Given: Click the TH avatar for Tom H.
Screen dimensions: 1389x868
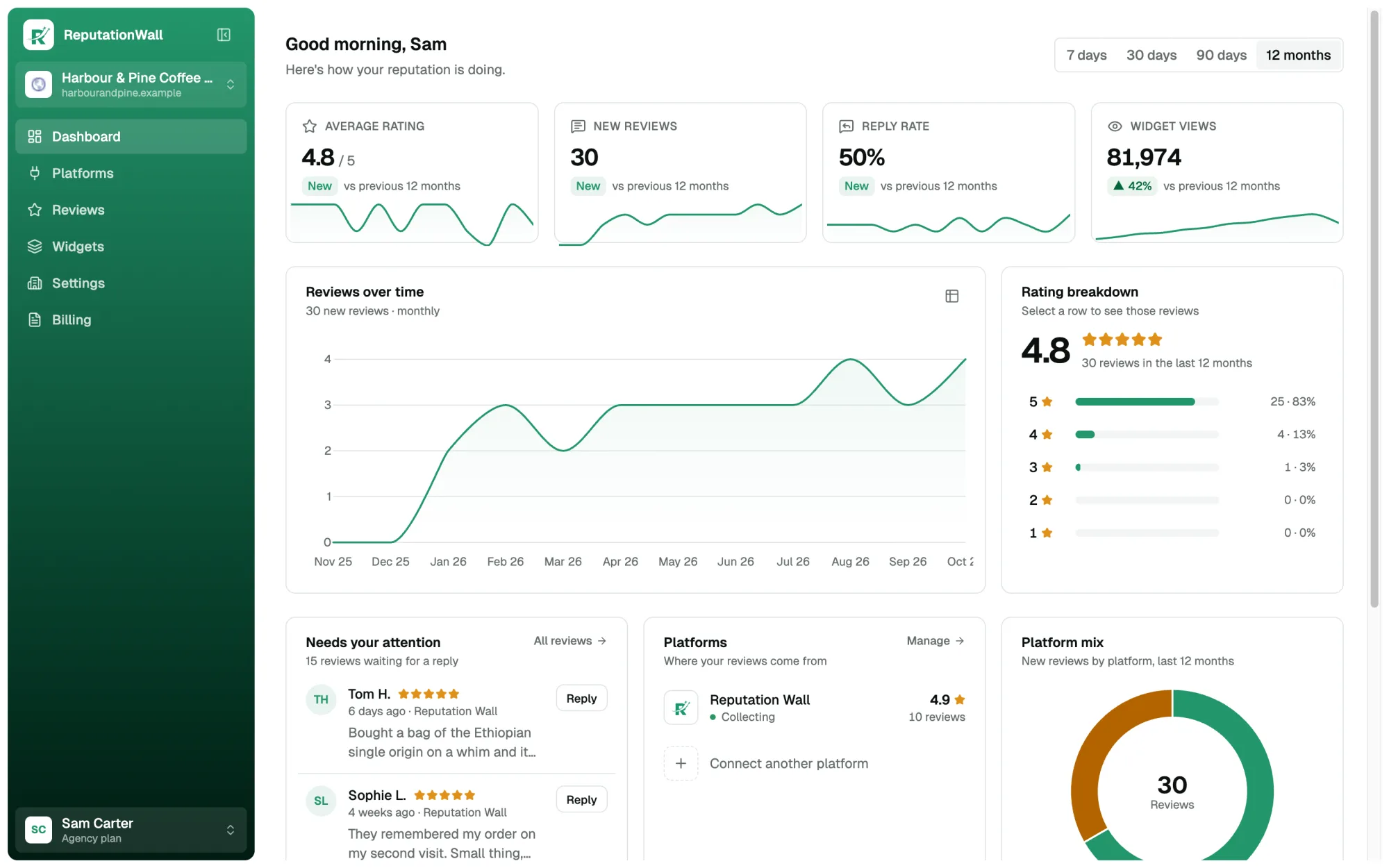Looking at the screenshot, I should point(321,699).
